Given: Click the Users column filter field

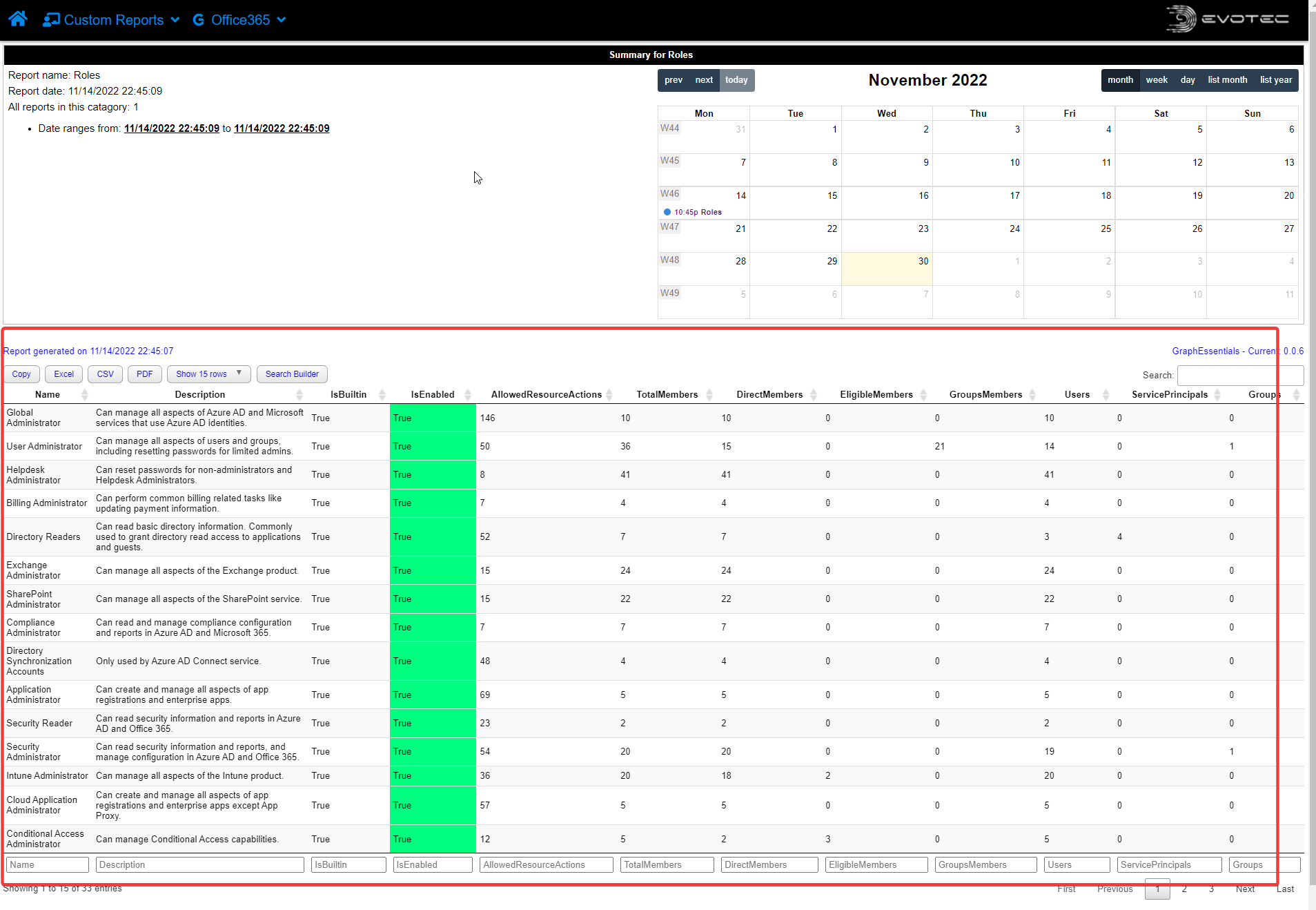Looking at the screenshot, I should pos(1077,865).
